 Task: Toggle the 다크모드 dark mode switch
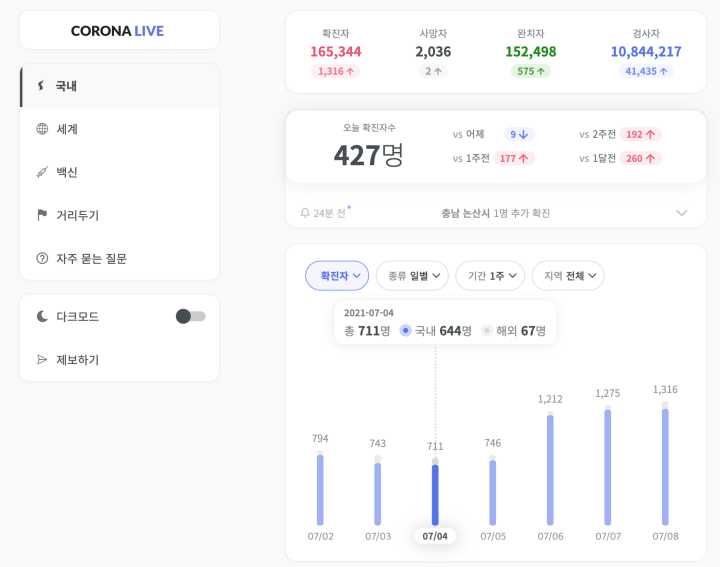point(191,316)
